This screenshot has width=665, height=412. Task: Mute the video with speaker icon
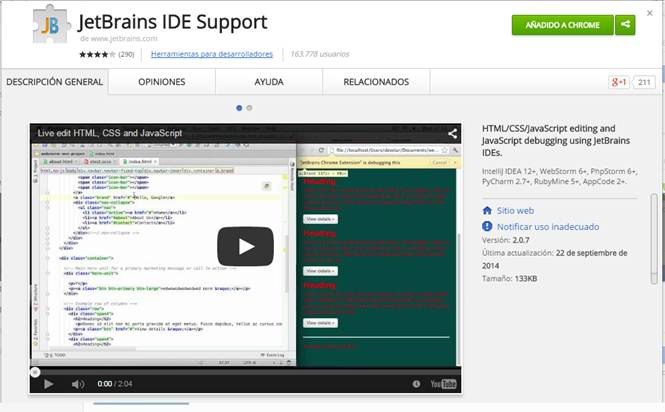(78, 384)
